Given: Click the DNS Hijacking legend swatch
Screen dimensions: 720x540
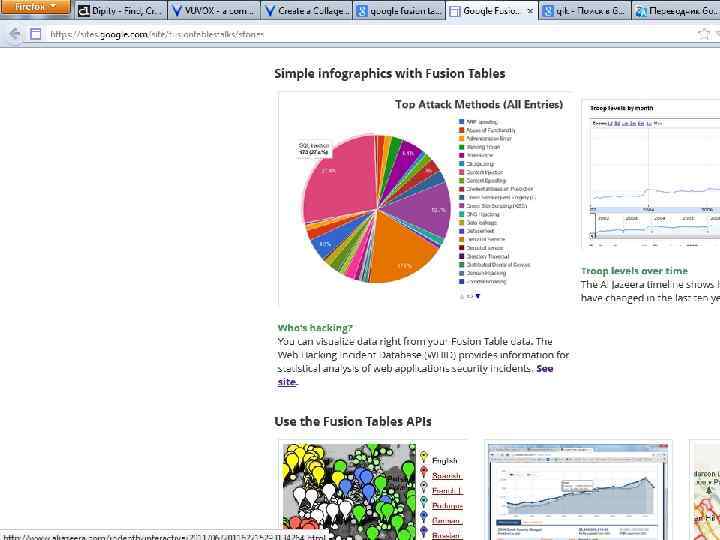Looking at the screenshot, I should pyautogui.click(x=461, y=214).
